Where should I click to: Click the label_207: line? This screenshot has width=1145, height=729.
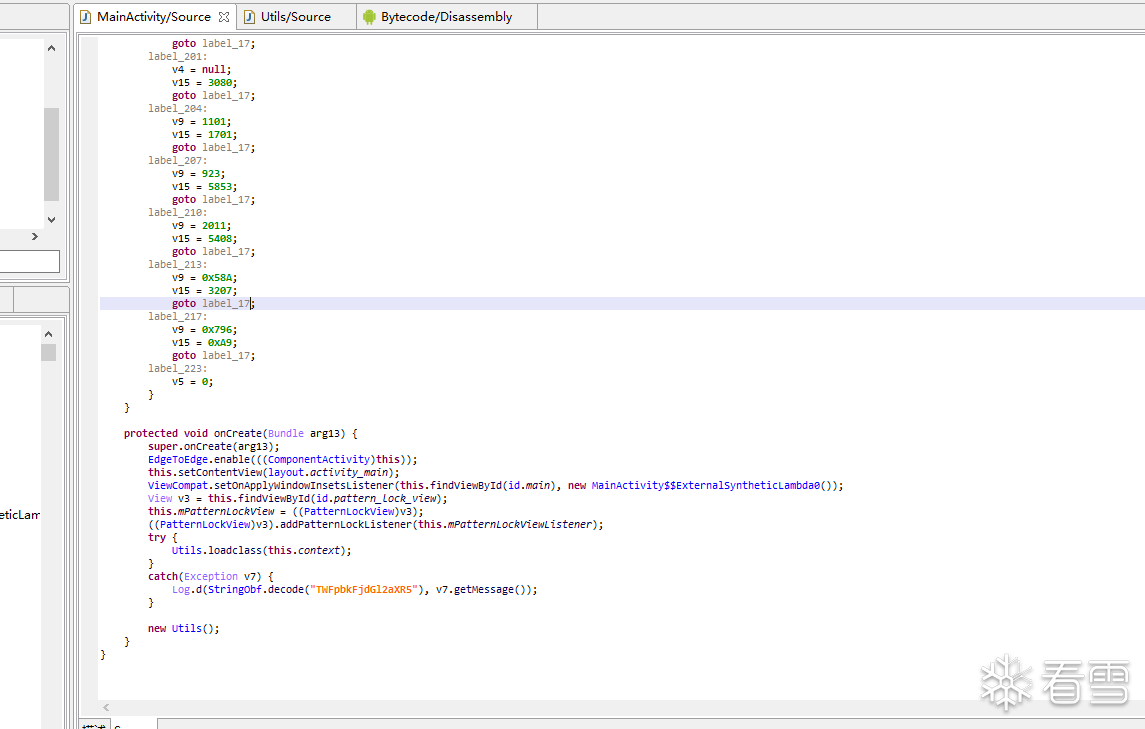pyautogui.click(x=177, y=160)
